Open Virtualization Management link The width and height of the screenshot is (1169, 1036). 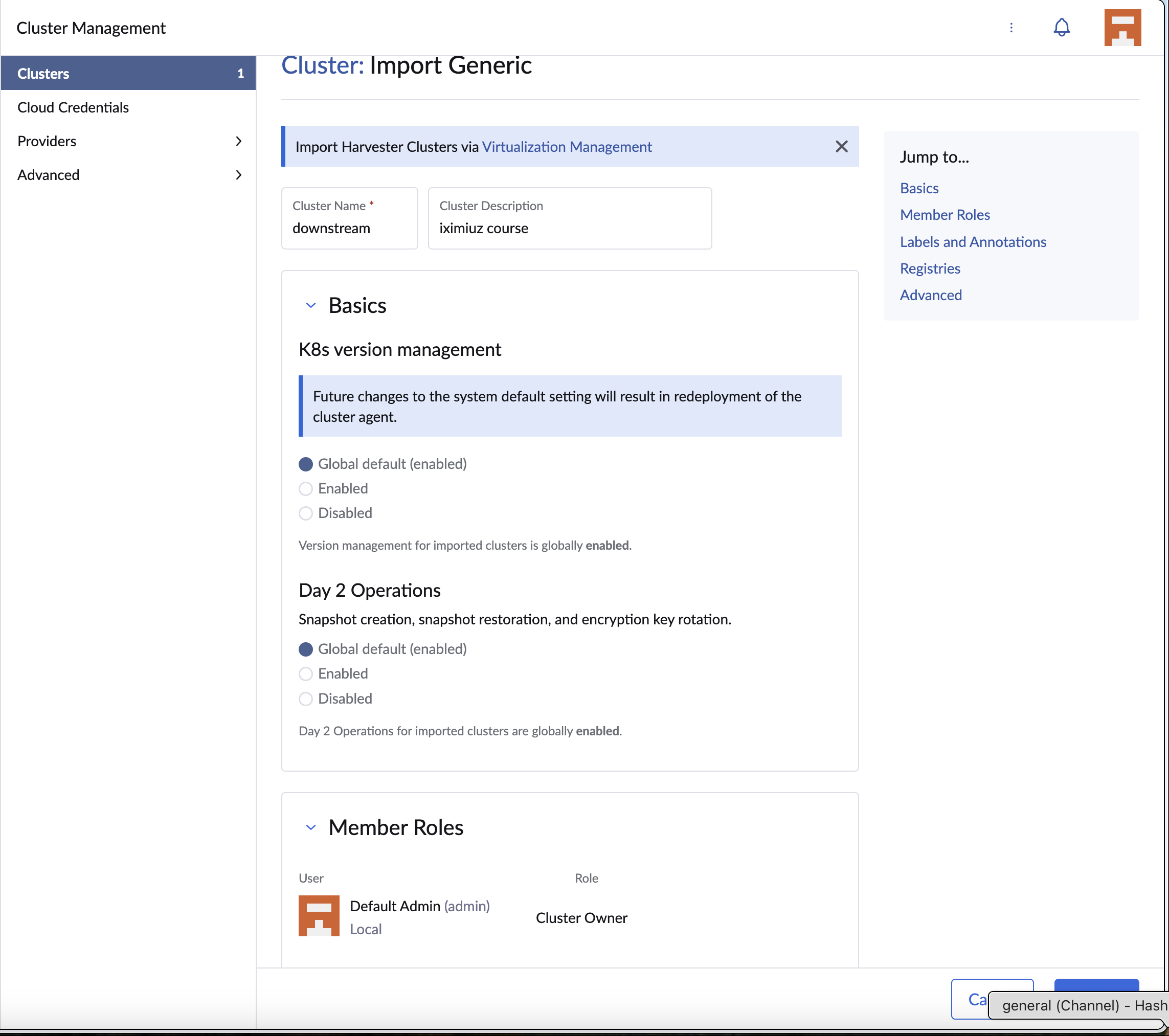[x=567, y=147]
